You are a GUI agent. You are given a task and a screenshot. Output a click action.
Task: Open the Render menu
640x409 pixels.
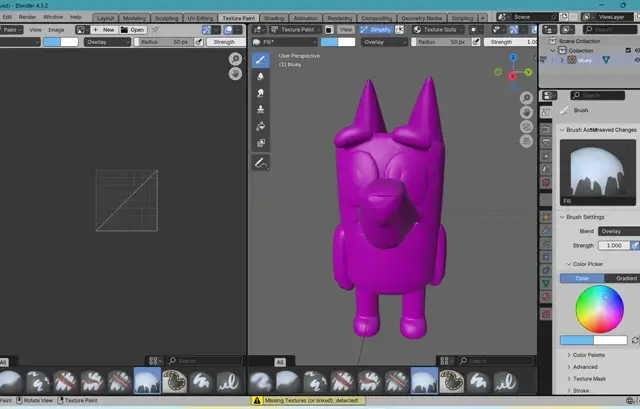pos(27,17)
